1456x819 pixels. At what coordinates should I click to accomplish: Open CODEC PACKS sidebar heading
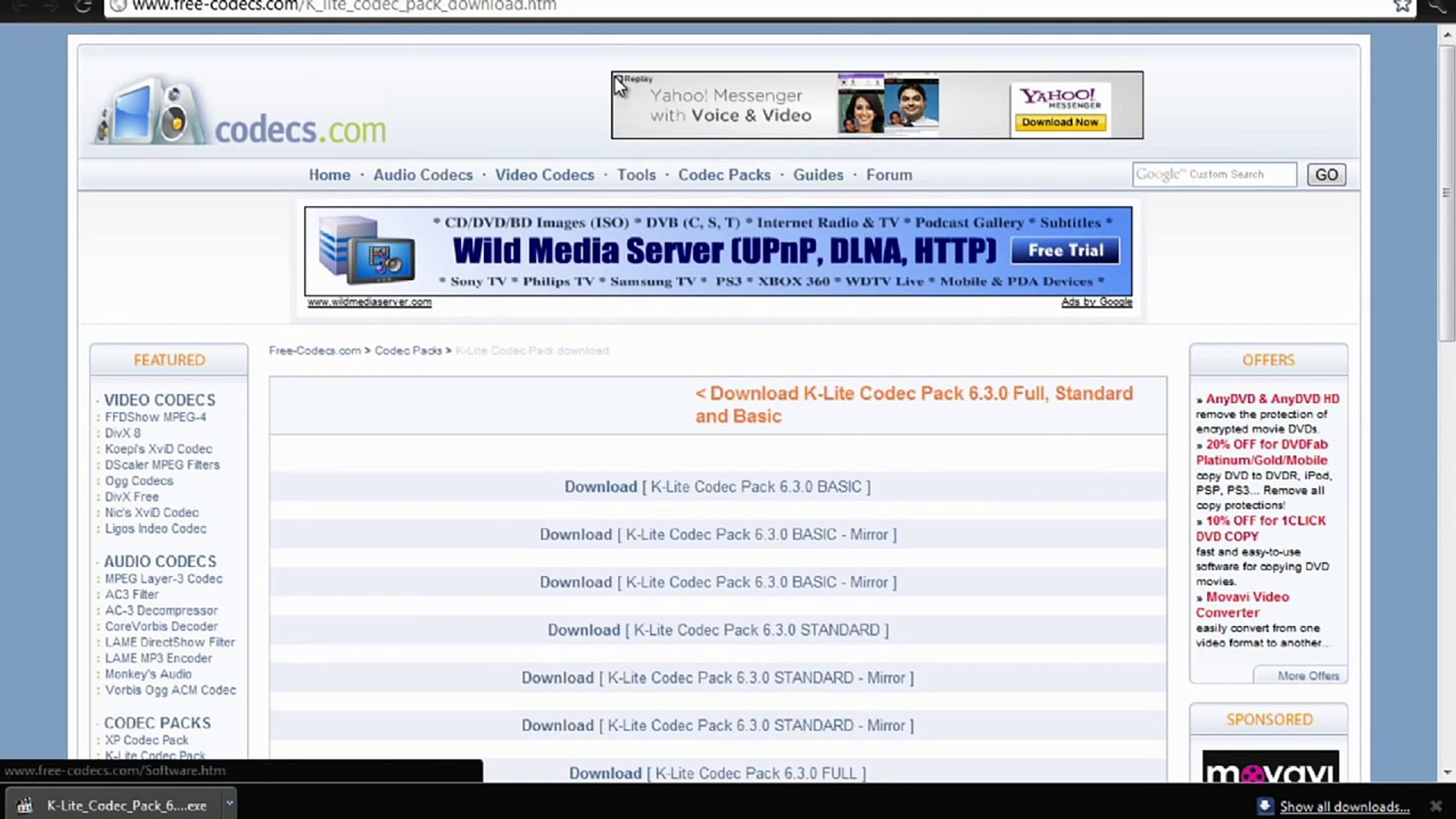tap(157, 723)
